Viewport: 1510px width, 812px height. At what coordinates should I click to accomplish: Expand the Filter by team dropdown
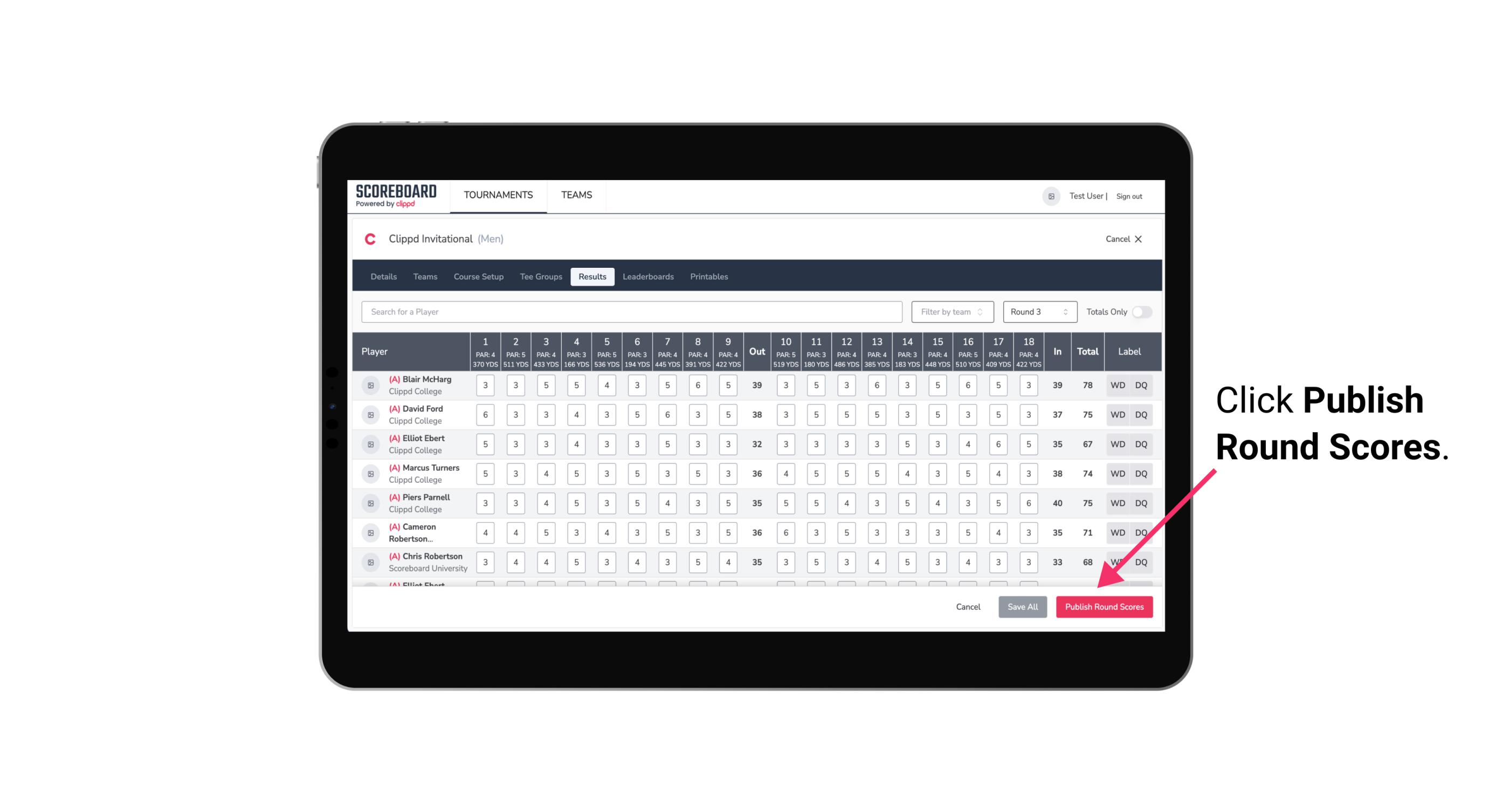coord(951,311)
